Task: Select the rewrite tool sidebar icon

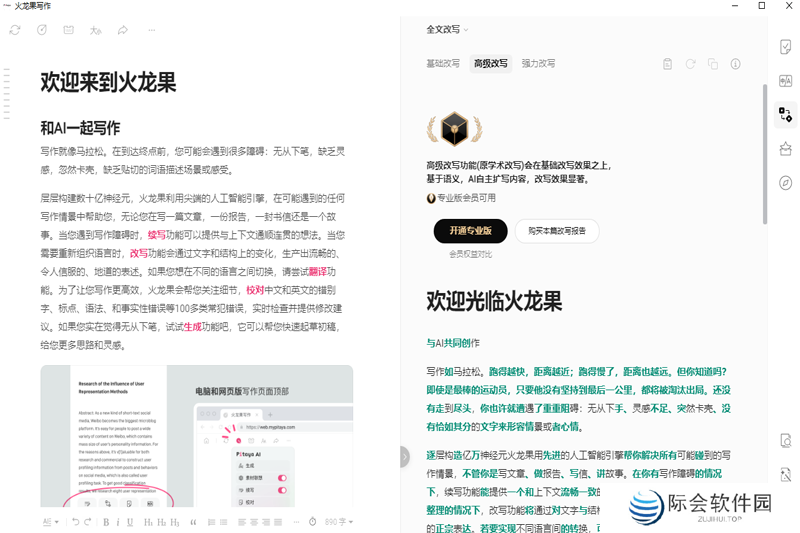Action: click(785, 114)
